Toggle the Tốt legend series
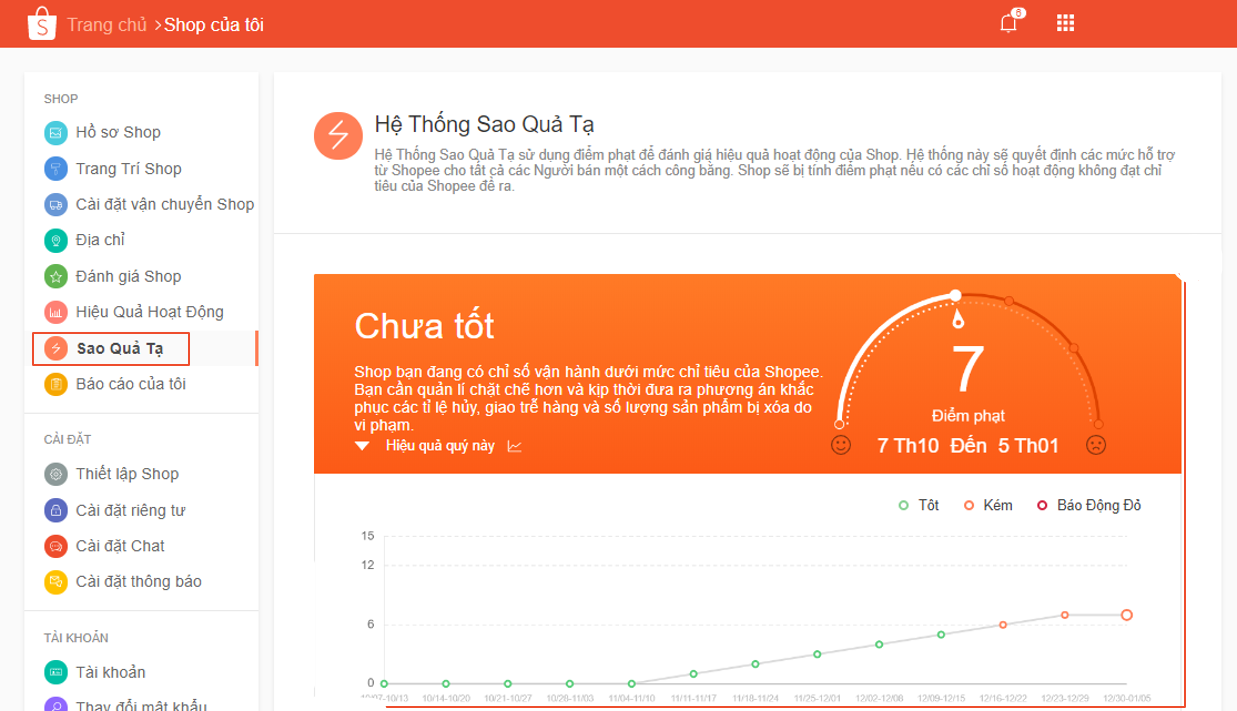 [x=919, y=505]
